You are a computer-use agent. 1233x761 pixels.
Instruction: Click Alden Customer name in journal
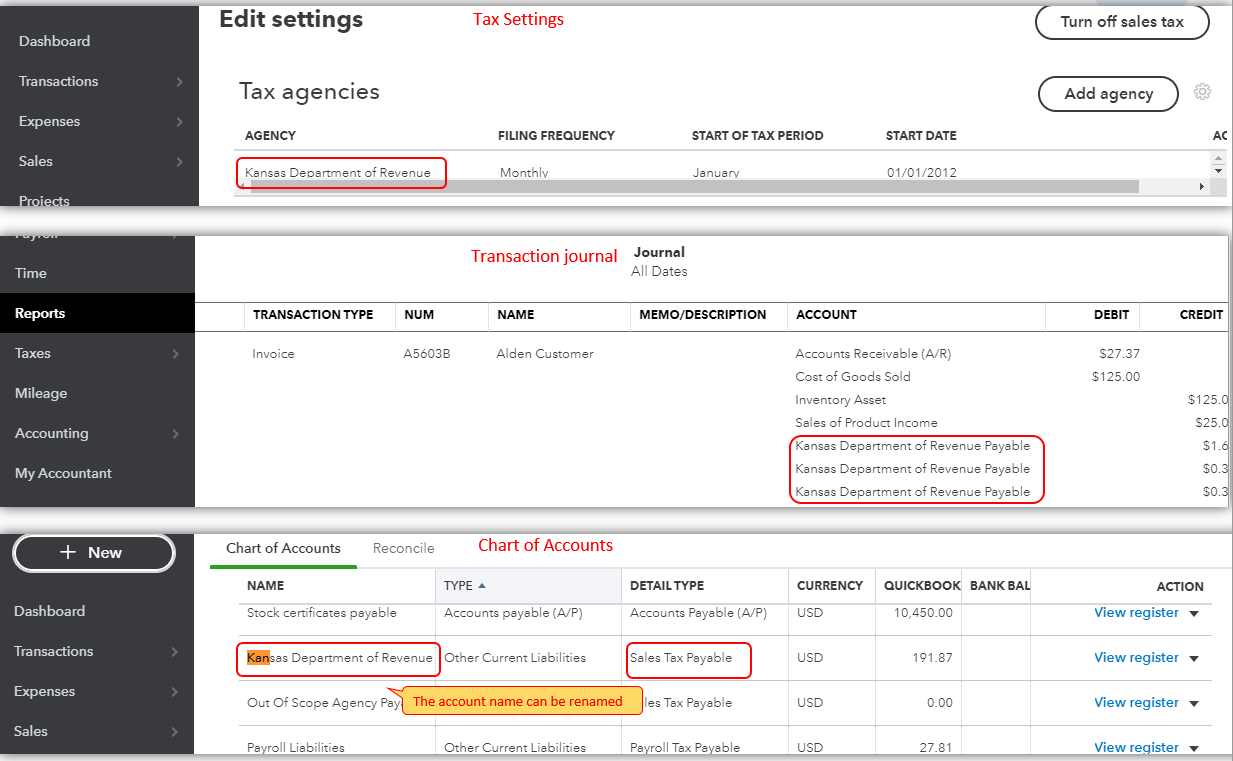(x=545, y=353)
